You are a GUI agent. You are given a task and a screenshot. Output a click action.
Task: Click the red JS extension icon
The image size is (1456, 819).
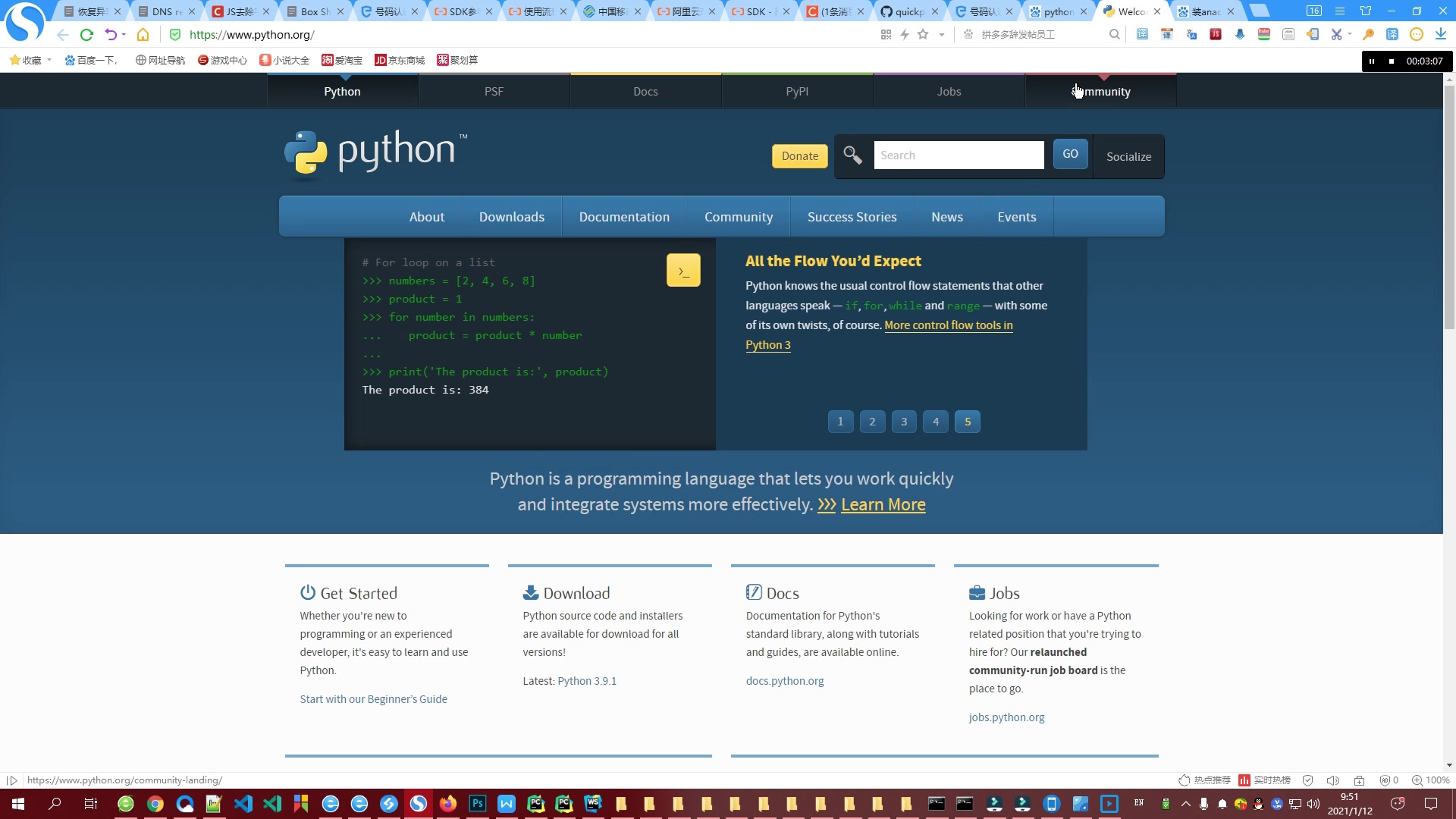click(x=1216, y=35)
